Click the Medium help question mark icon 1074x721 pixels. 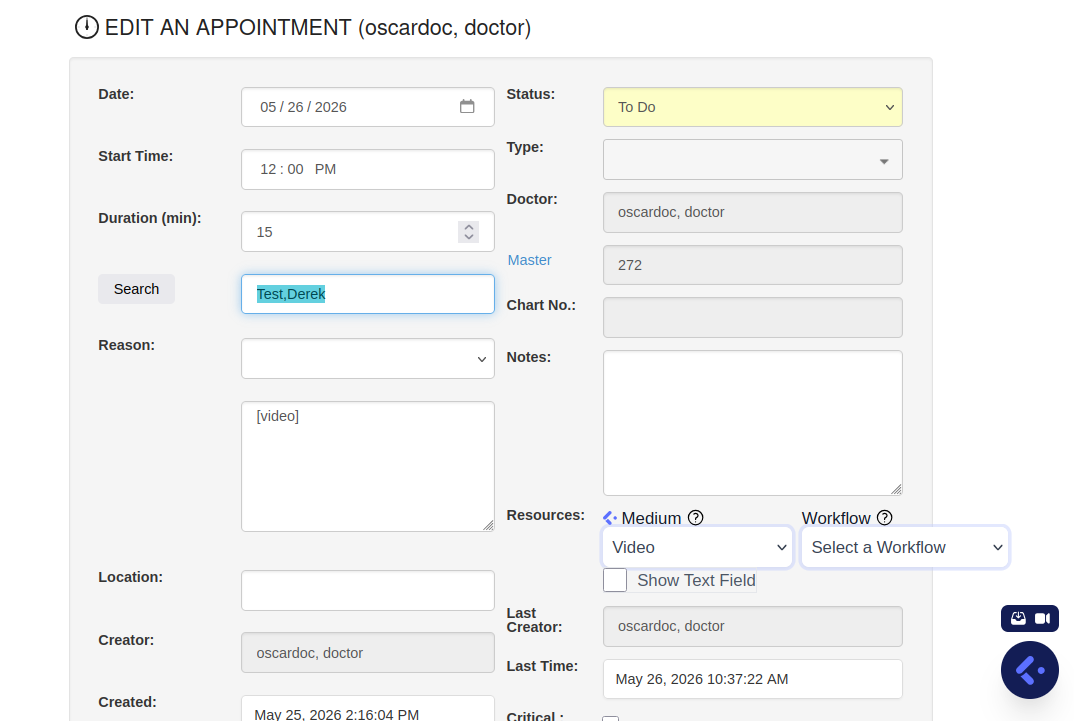click(696, 518)
